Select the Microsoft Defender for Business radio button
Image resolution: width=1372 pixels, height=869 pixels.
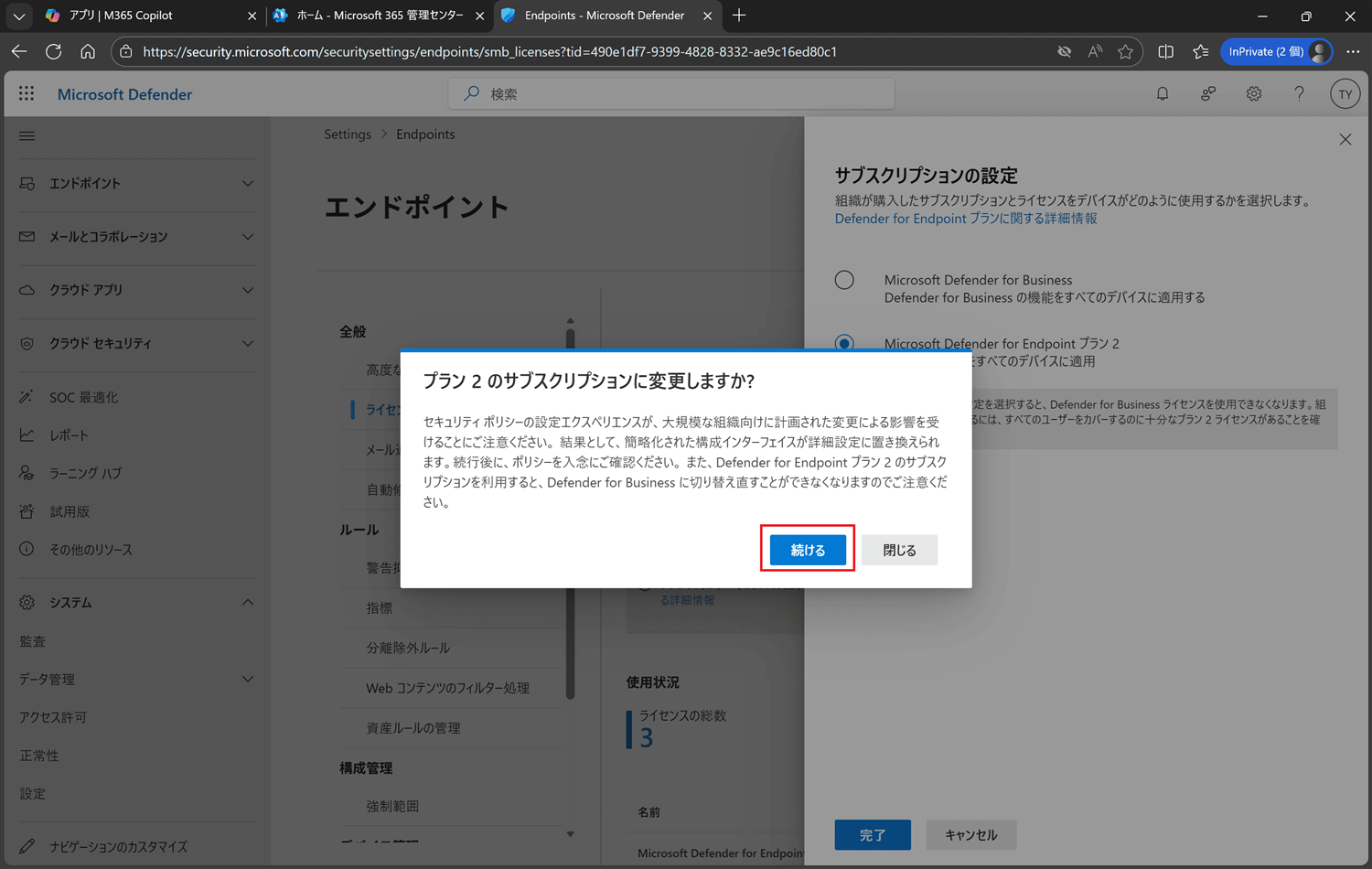(844, 280)
